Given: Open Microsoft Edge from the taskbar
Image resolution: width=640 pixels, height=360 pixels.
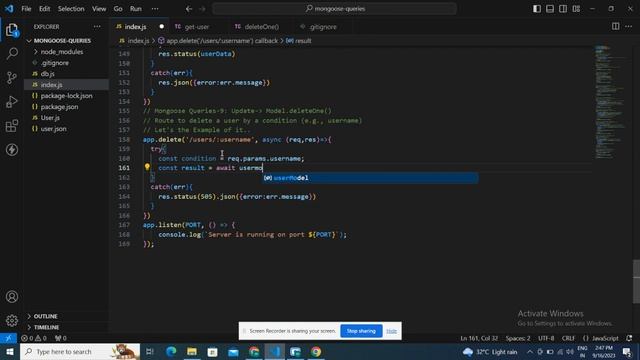Looking at the screenshot, I should click(x=171, y=351).
